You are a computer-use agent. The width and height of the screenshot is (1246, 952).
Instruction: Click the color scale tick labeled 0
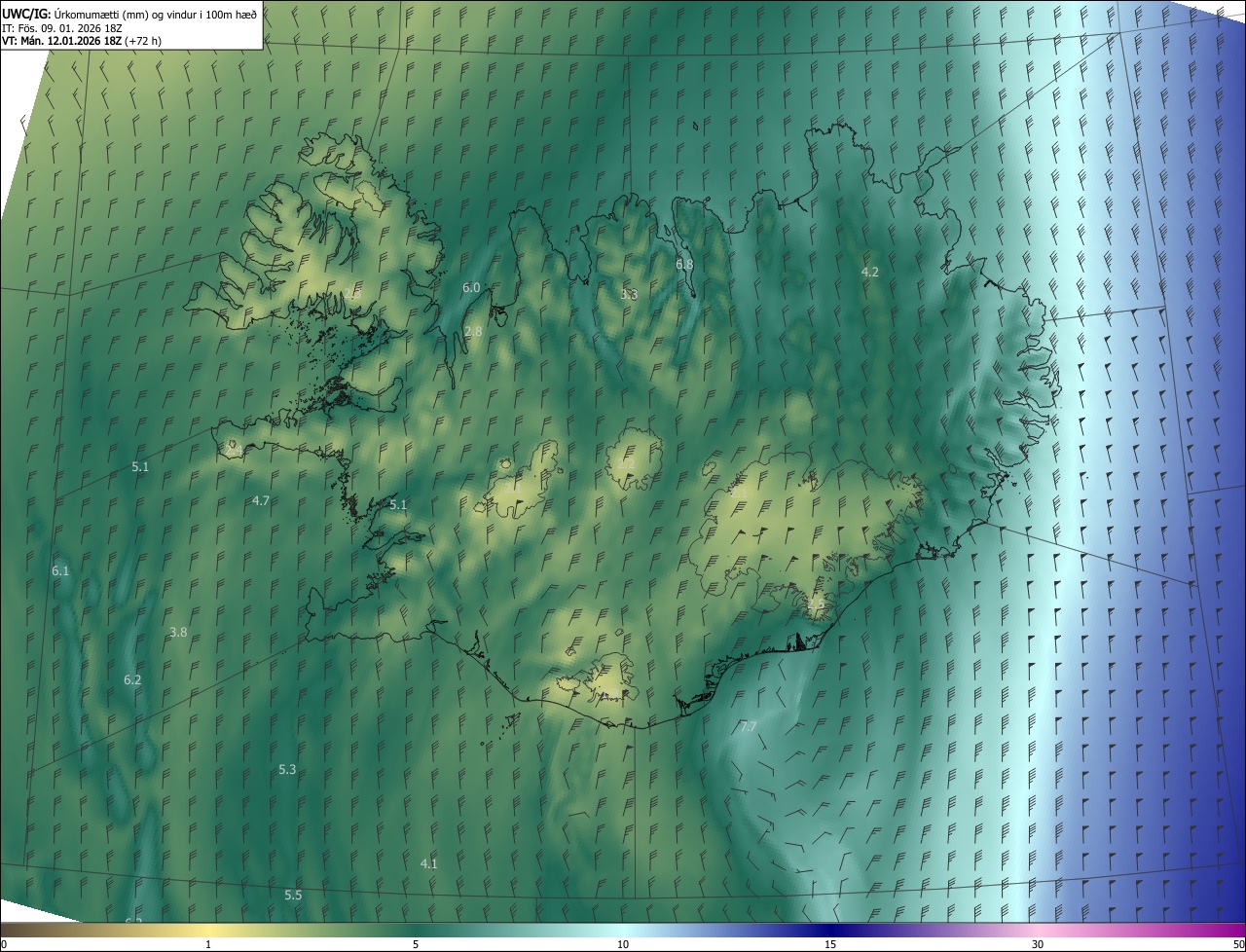4,944
